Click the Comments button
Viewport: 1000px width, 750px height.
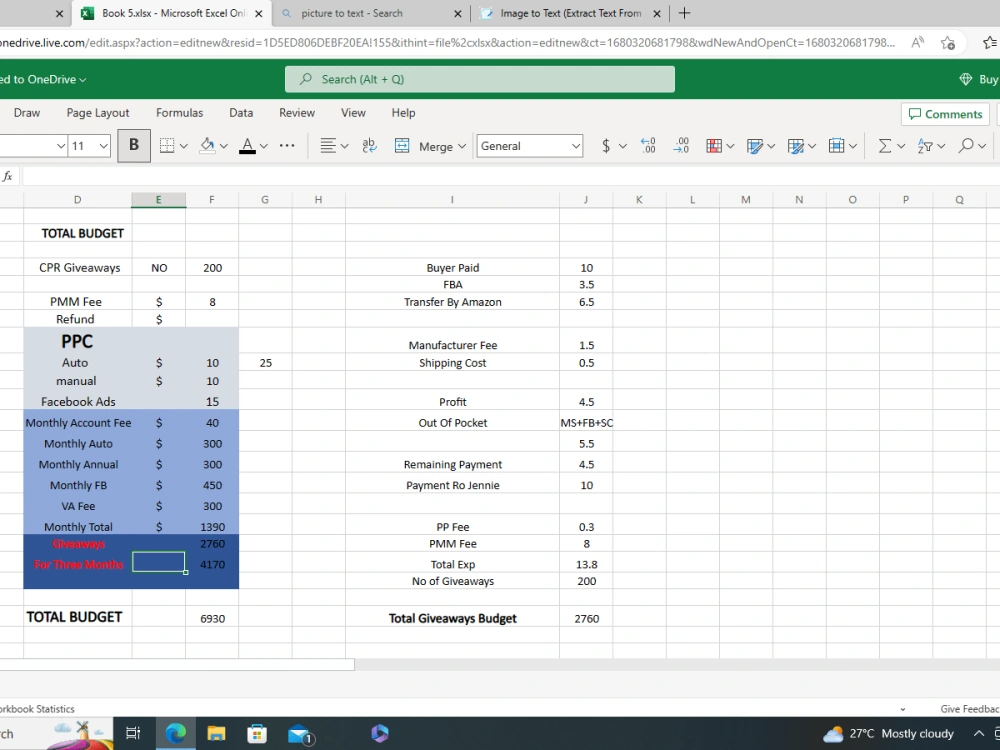tap(945, 114)
